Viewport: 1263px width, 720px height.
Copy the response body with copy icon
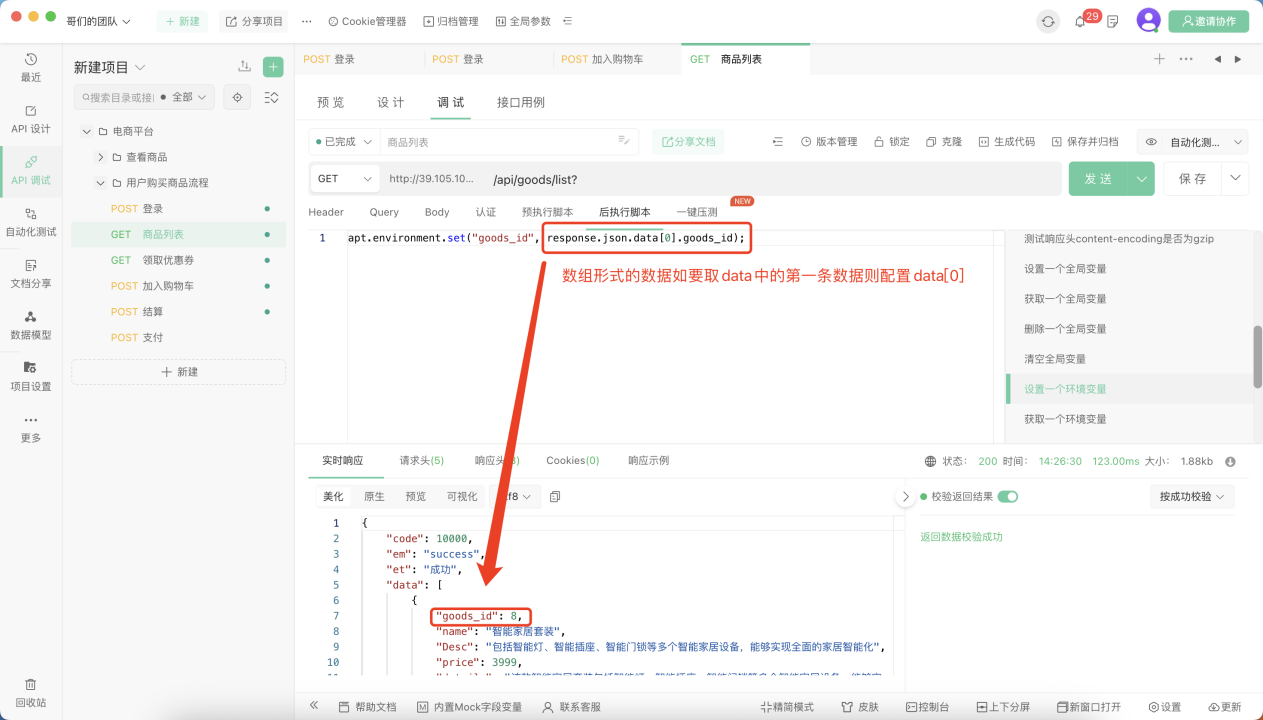[x=555, y=496]
